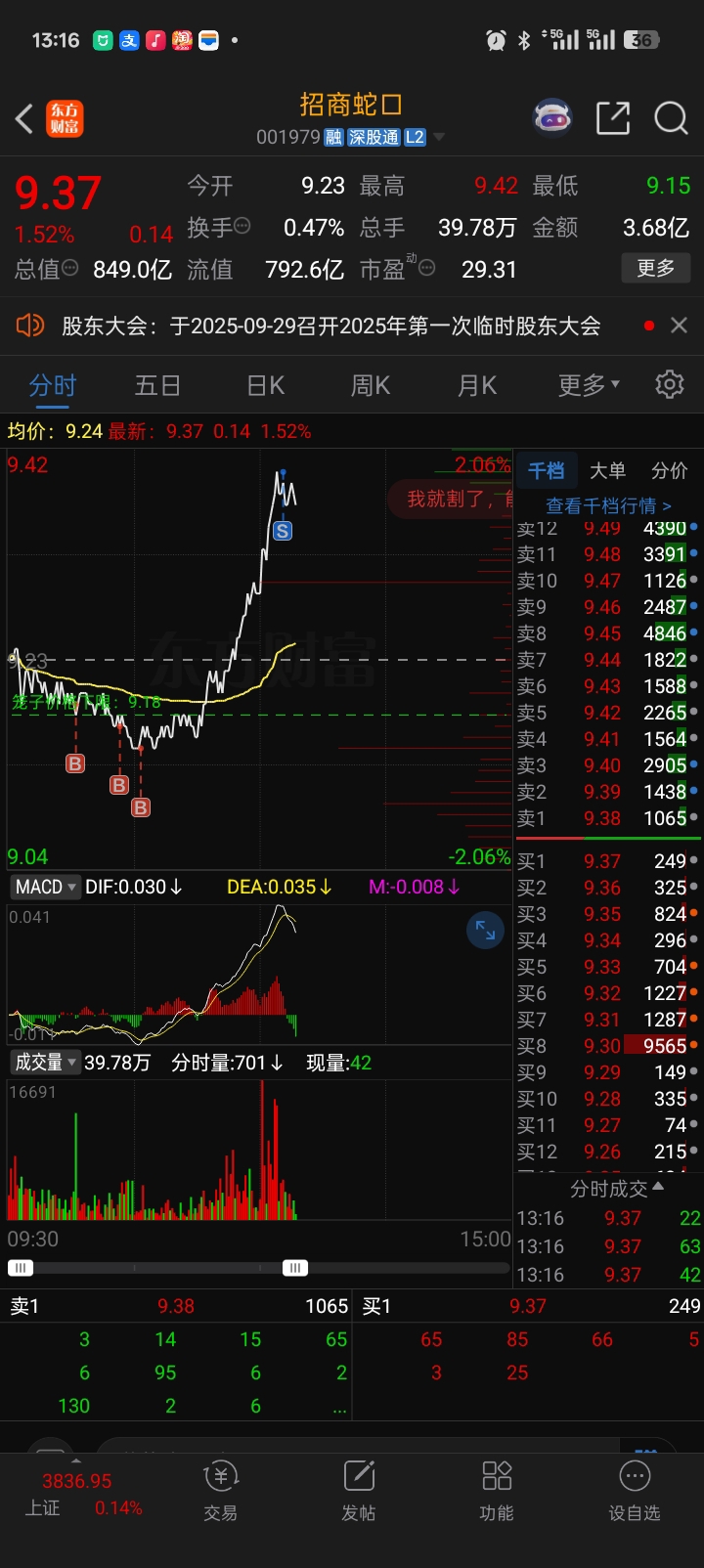Select the 大单 tab
The height and width of the screenshot is (1568, 704).
[x=607, y=470]
